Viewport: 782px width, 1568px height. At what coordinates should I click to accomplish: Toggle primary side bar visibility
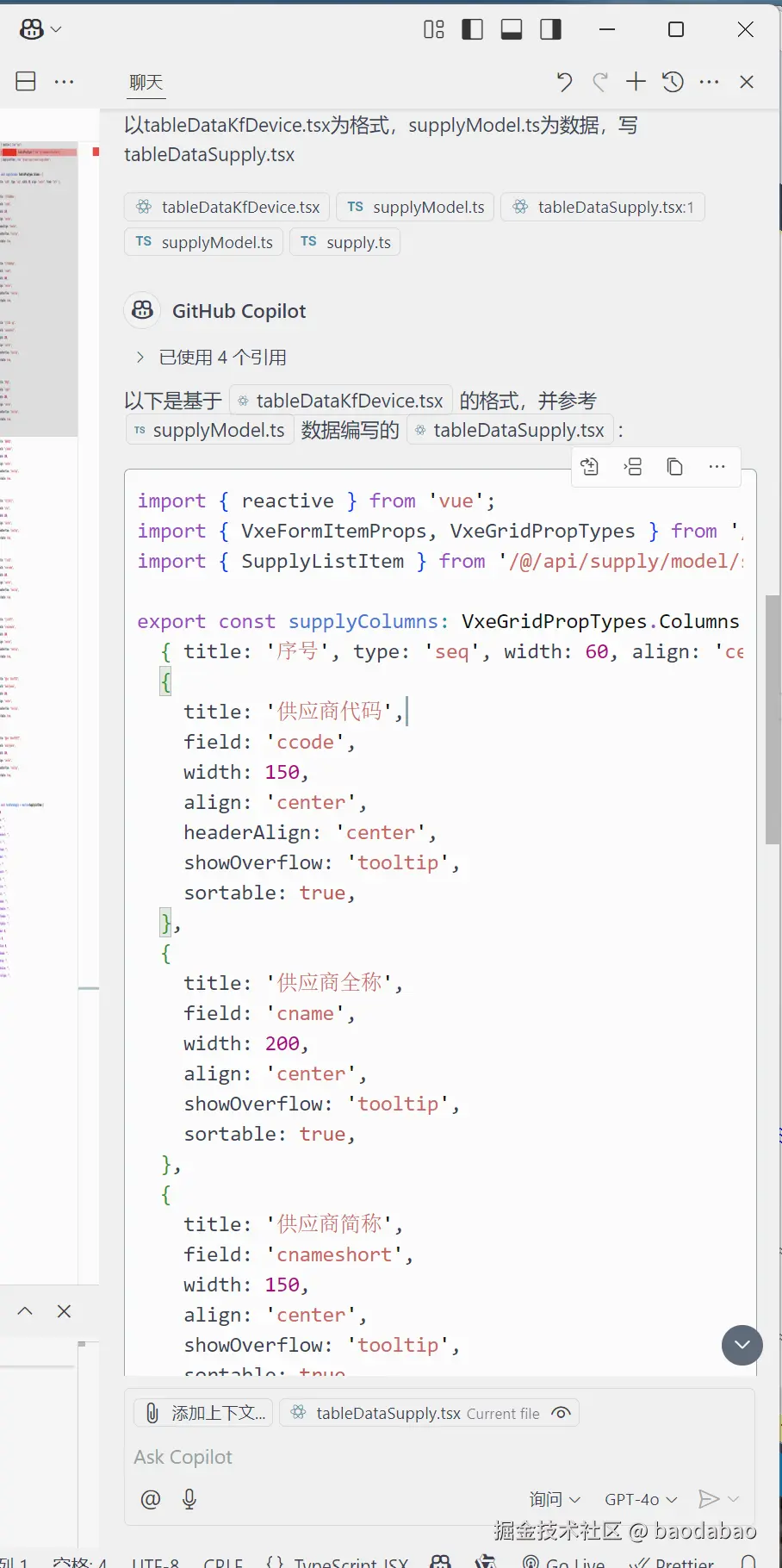click(473, 29)
